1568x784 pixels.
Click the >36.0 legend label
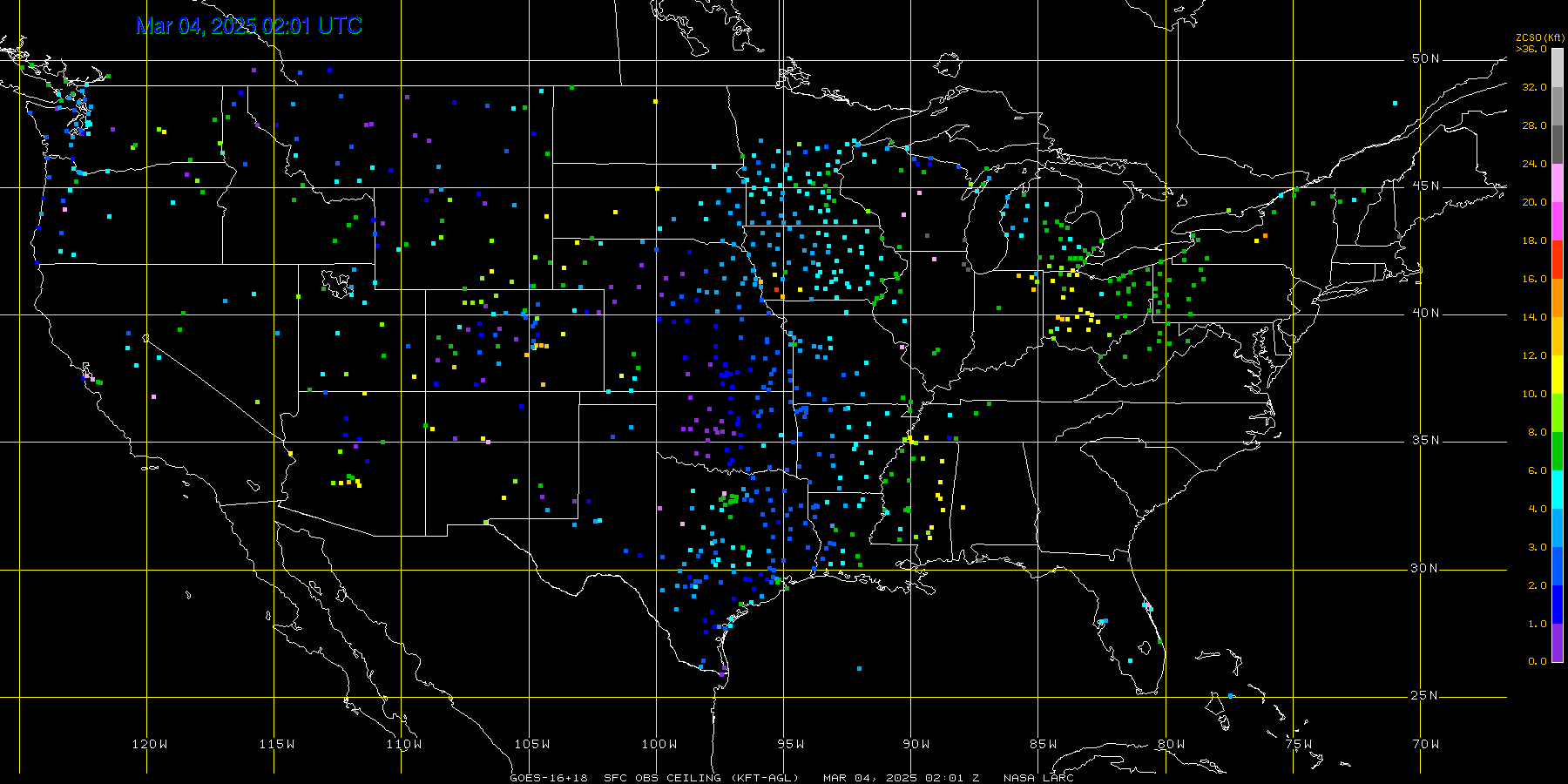1531,49
